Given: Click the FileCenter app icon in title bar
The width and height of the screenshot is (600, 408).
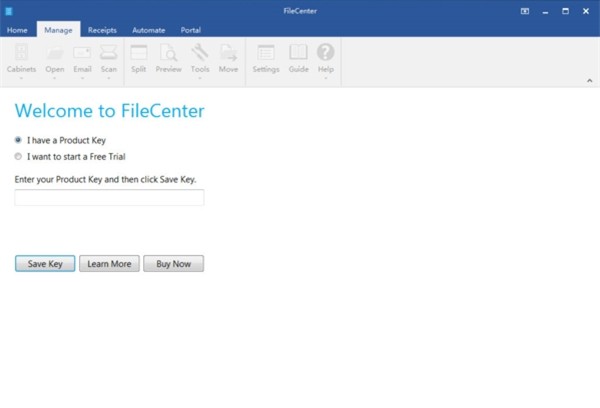Looking at the screenshot, I should coord(9,11).
